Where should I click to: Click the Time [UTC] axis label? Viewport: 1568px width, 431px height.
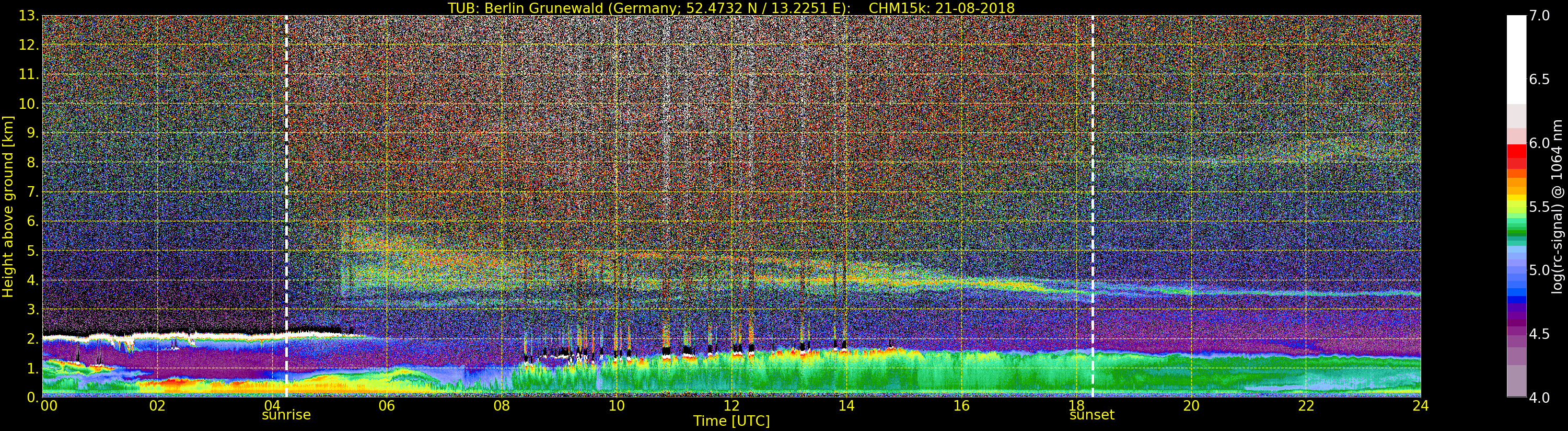(731, 421)
